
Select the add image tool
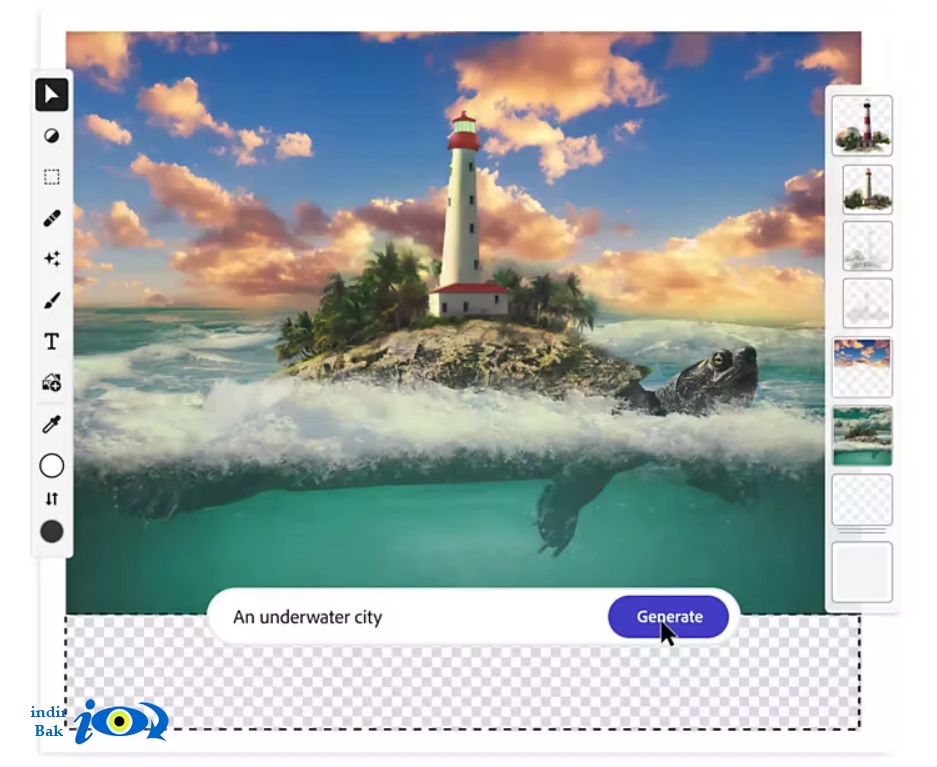click(x=51, y=382)
